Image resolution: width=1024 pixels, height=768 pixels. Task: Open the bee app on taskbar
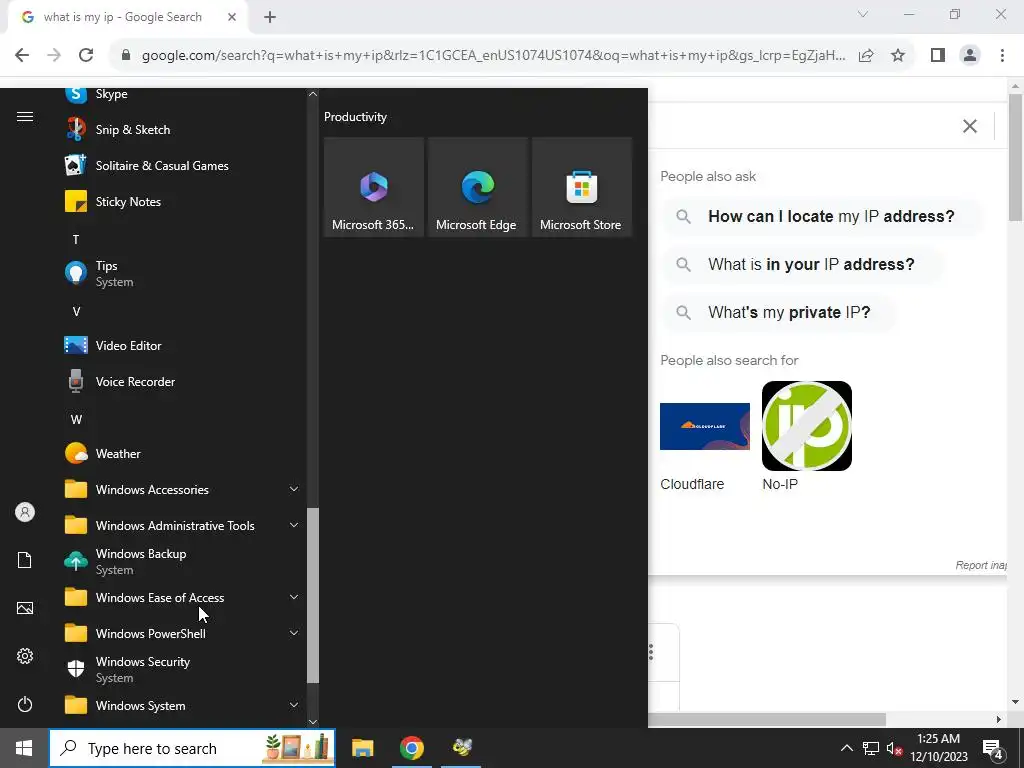coord(462,748)
